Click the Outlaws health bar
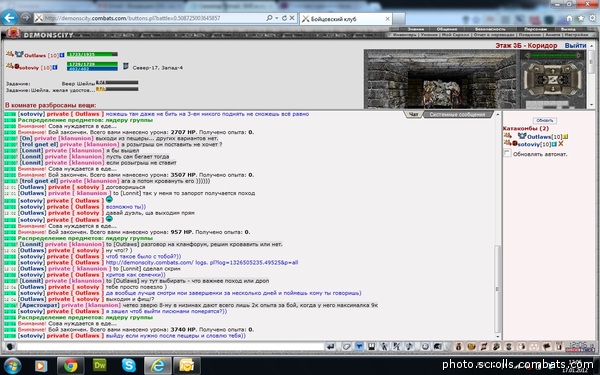The width and height of the screenshot is (600, 375). [92, 54]
